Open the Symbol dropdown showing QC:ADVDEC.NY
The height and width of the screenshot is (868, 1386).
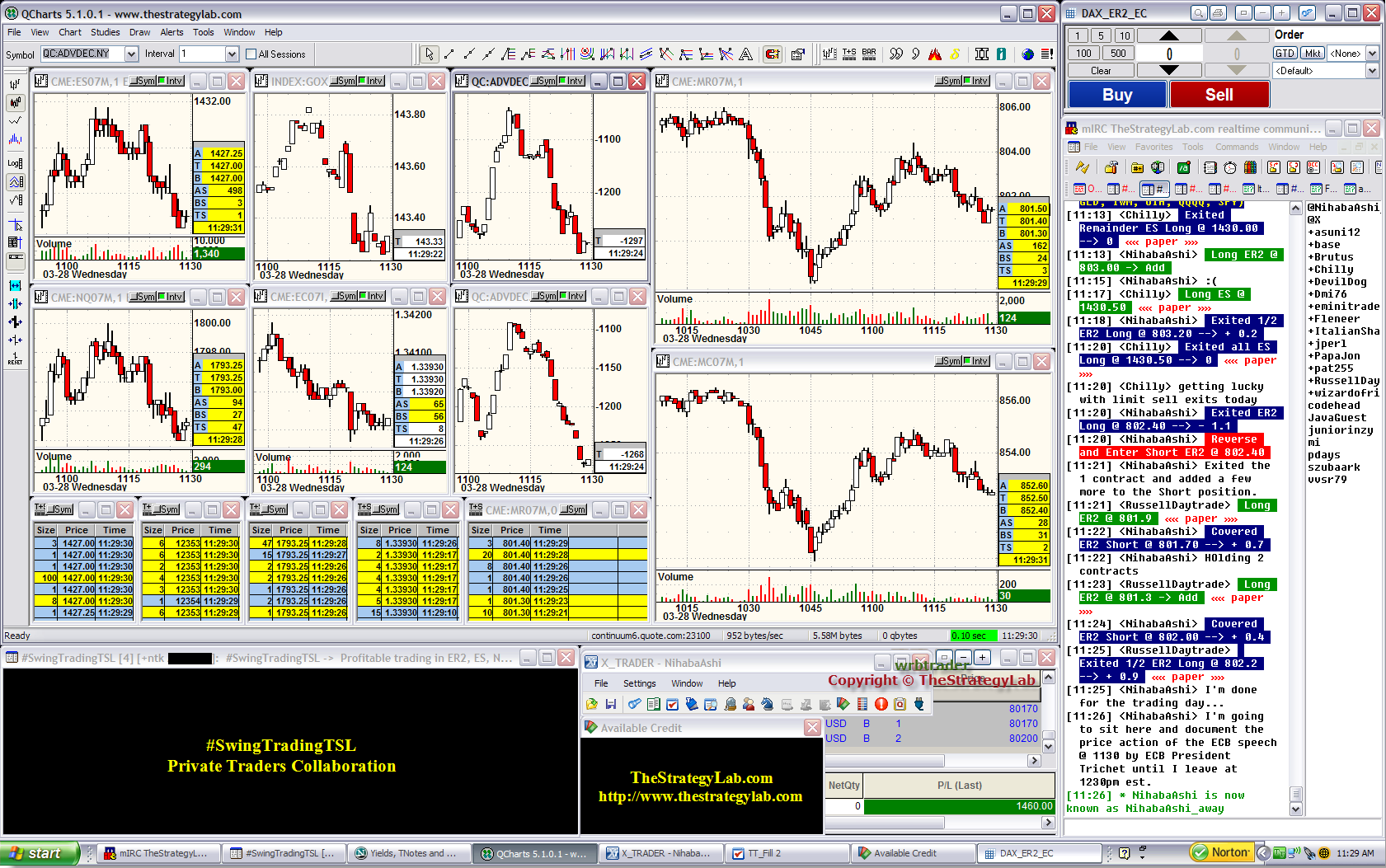[x=131, y=54]
